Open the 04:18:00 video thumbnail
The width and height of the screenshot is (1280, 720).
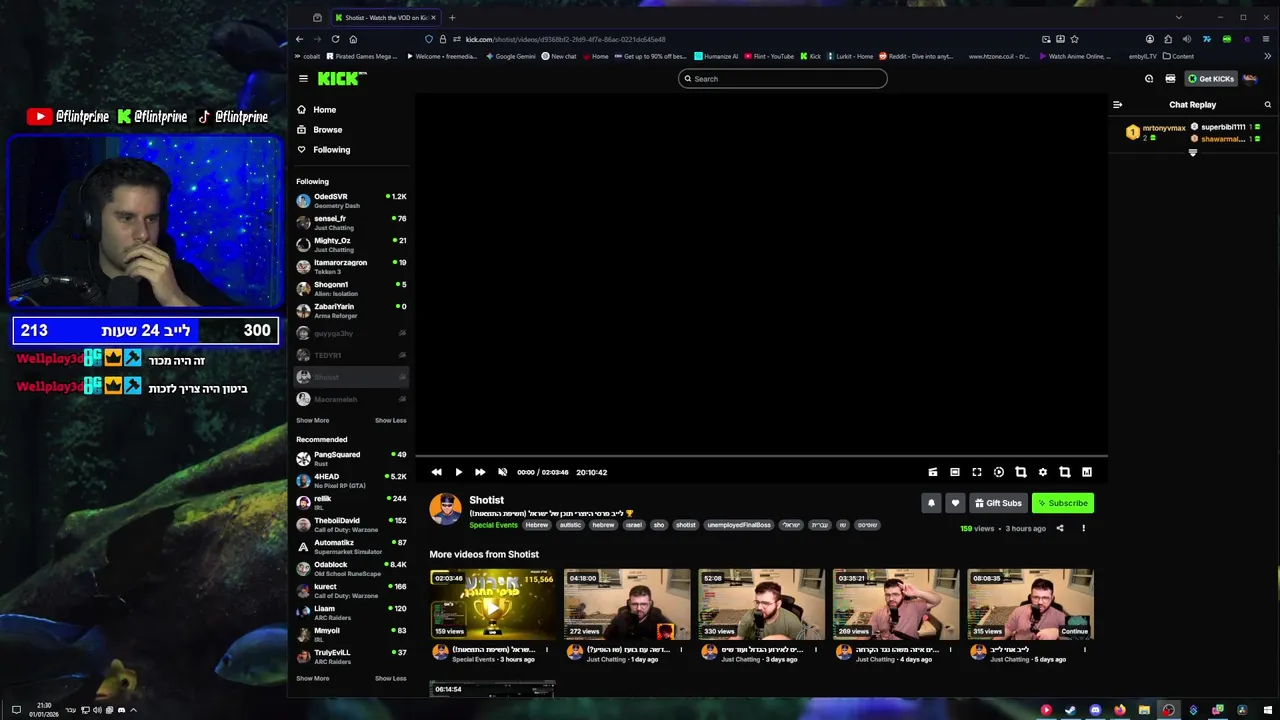(x=627, y=604)
